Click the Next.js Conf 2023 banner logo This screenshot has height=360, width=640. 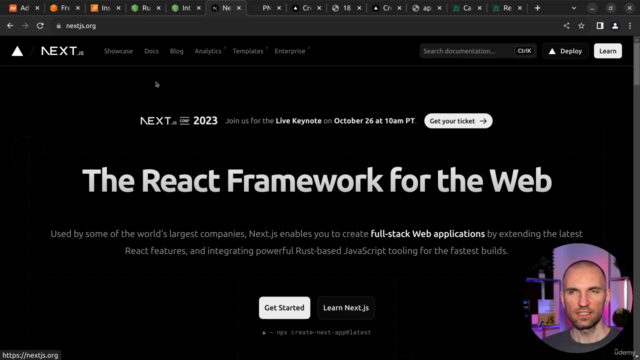179,121
